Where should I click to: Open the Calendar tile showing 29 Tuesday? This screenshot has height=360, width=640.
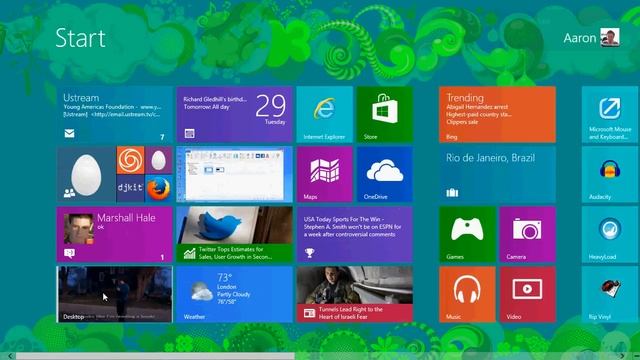tap(234, 114)
